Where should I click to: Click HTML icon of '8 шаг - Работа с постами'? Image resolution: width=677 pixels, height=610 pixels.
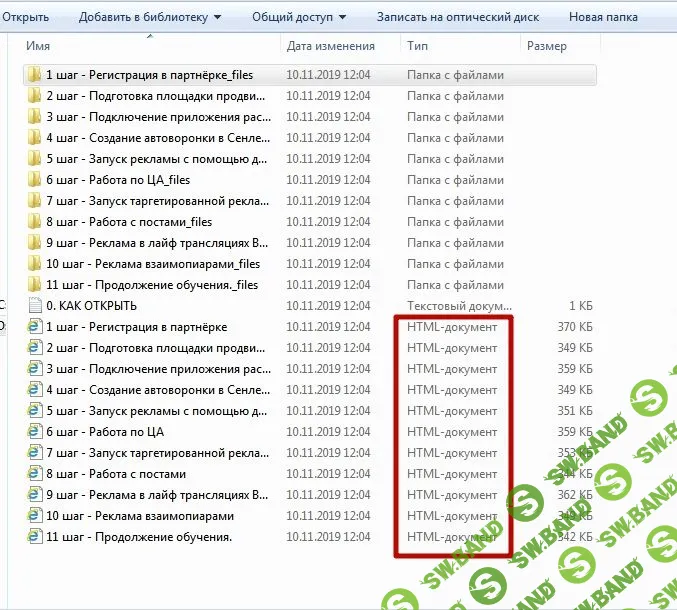tap(34, 474)
